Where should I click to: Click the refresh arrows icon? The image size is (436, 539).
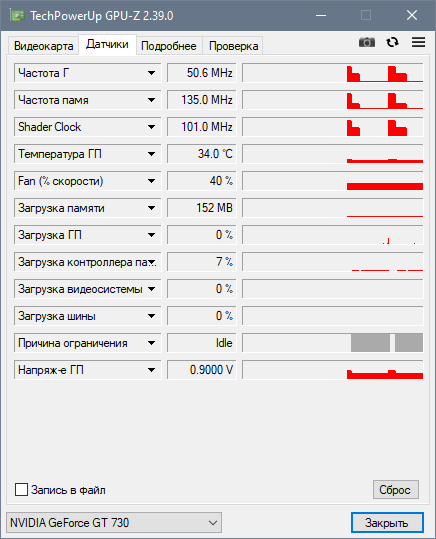(x=392, y=42)
